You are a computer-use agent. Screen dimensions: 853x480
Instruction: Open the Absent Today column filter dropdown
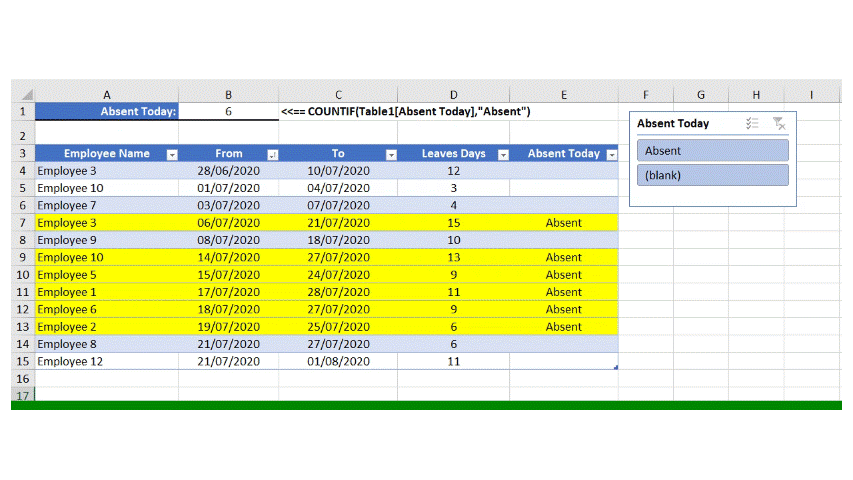612,155
